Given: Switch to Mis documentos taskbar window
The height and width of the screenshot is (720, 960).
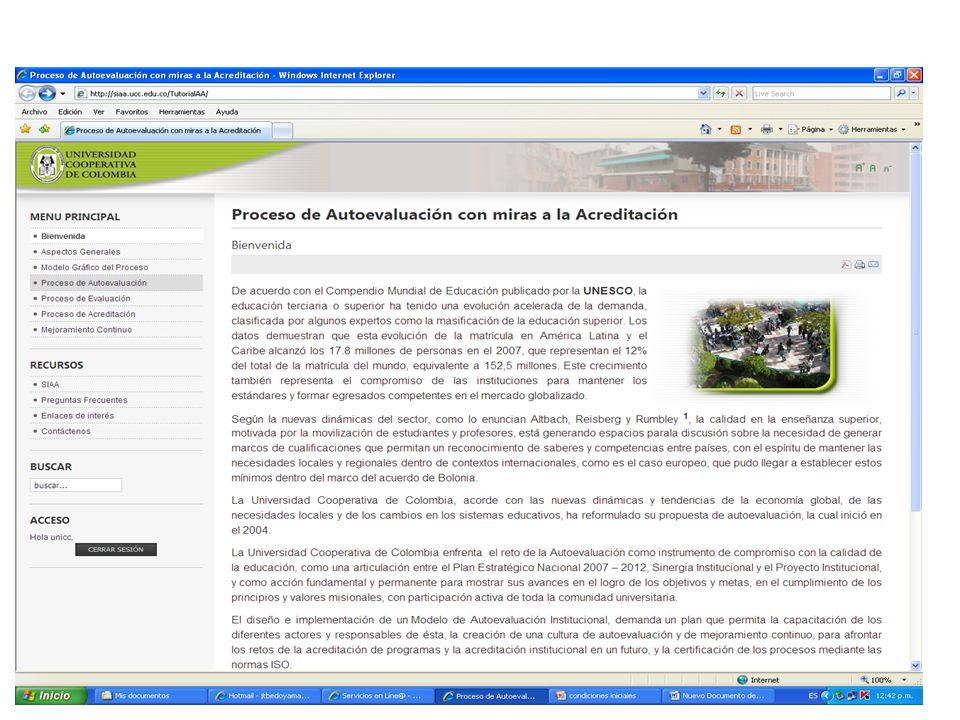Looking at the screenshot, I should pyautogui.click(x=151, y=696).
